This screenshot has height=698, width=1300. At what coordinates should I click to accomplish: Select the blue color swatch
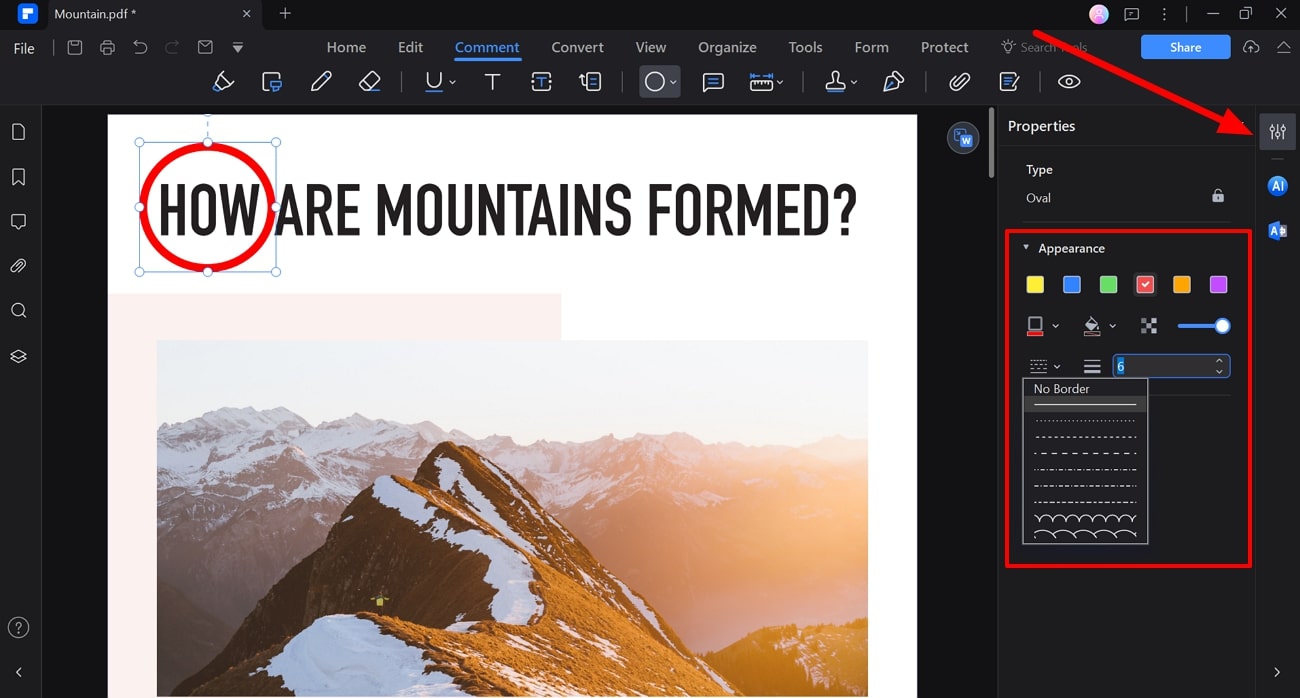point(1071,285)
